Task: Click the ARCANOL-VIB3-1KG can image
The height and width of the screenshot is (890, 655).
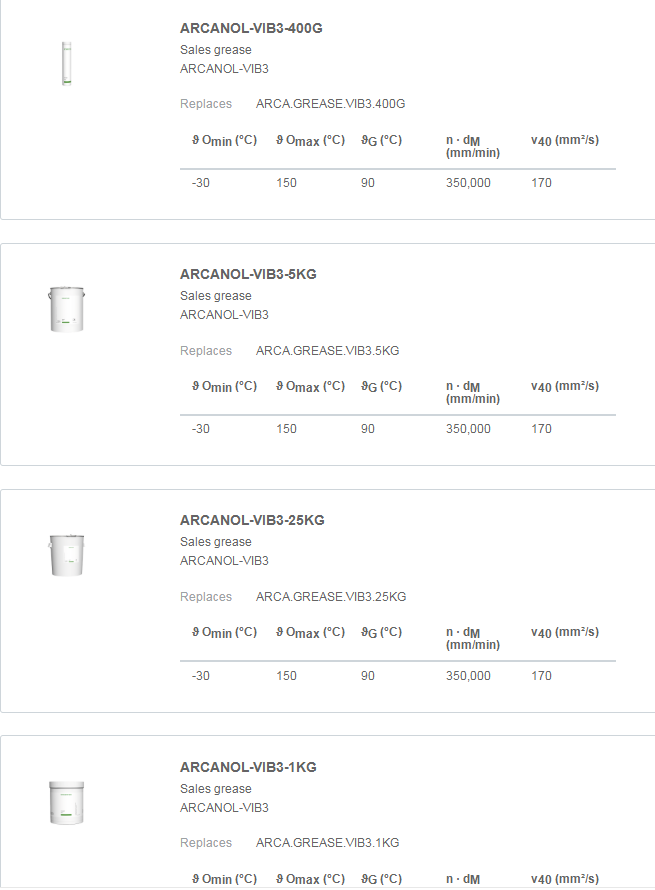Action: coord(66,802)
